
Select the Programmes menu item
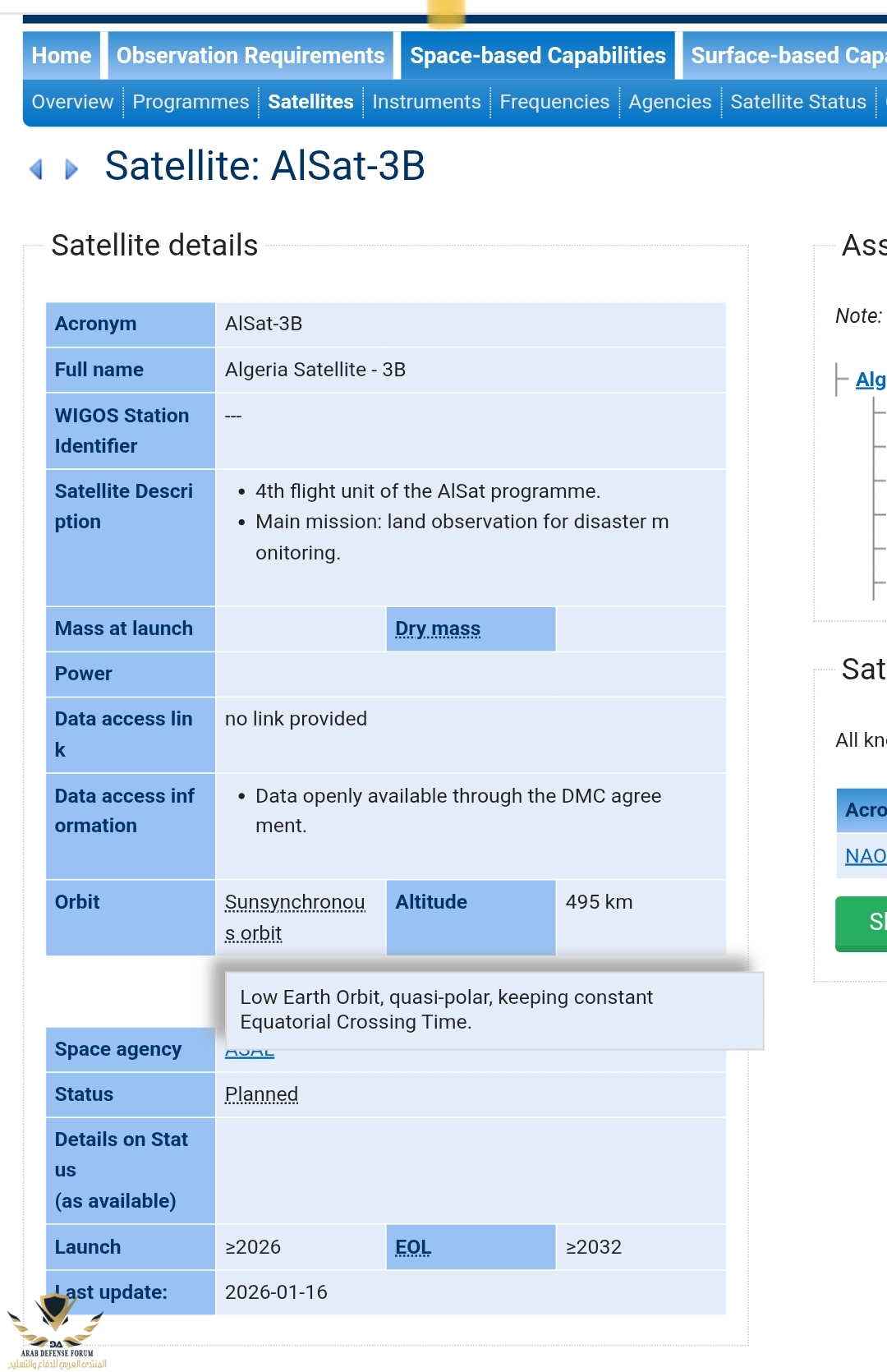click(191, 102)
